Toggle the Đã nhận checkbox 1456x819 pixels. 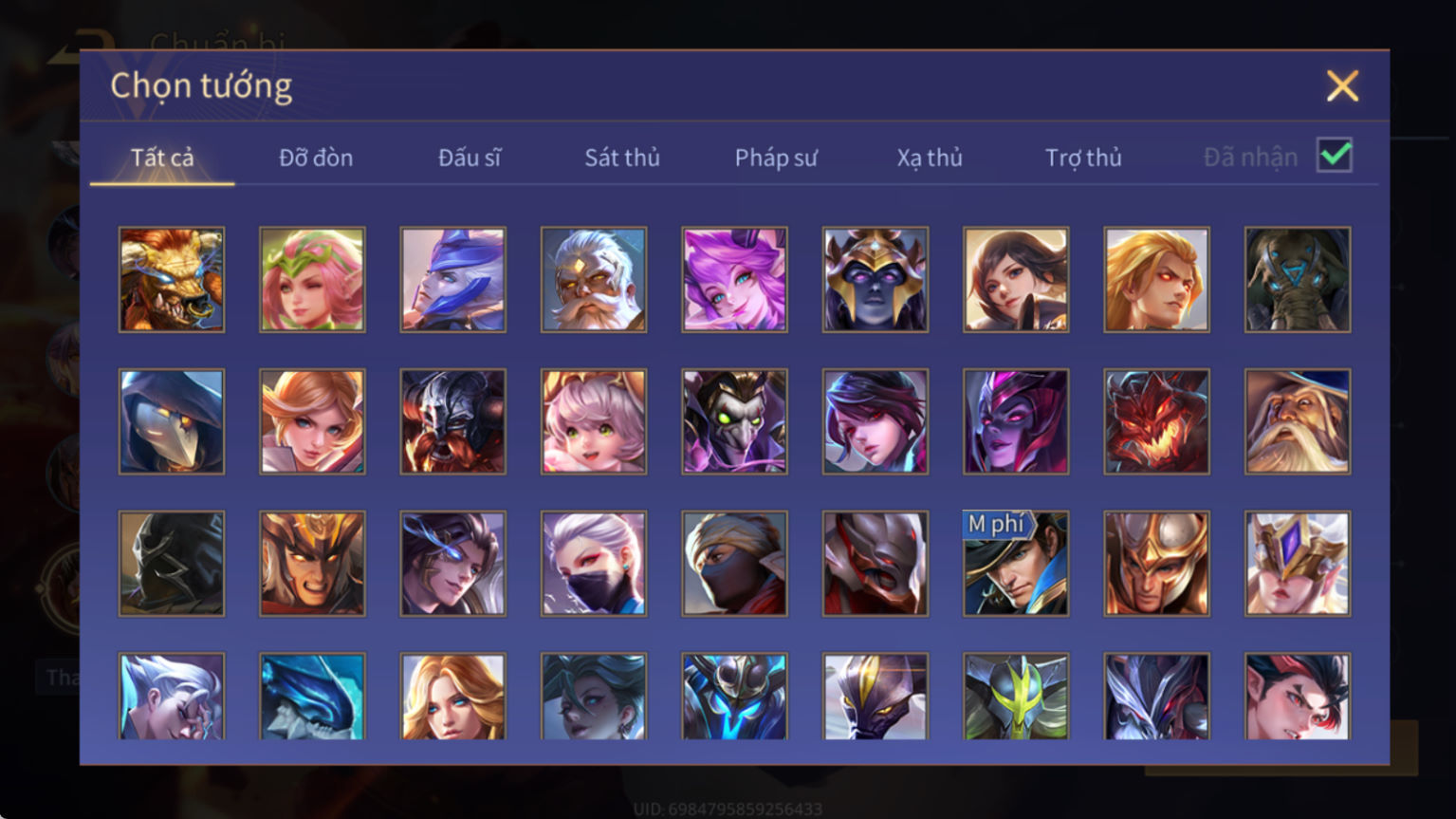[x=1335, y=155]
